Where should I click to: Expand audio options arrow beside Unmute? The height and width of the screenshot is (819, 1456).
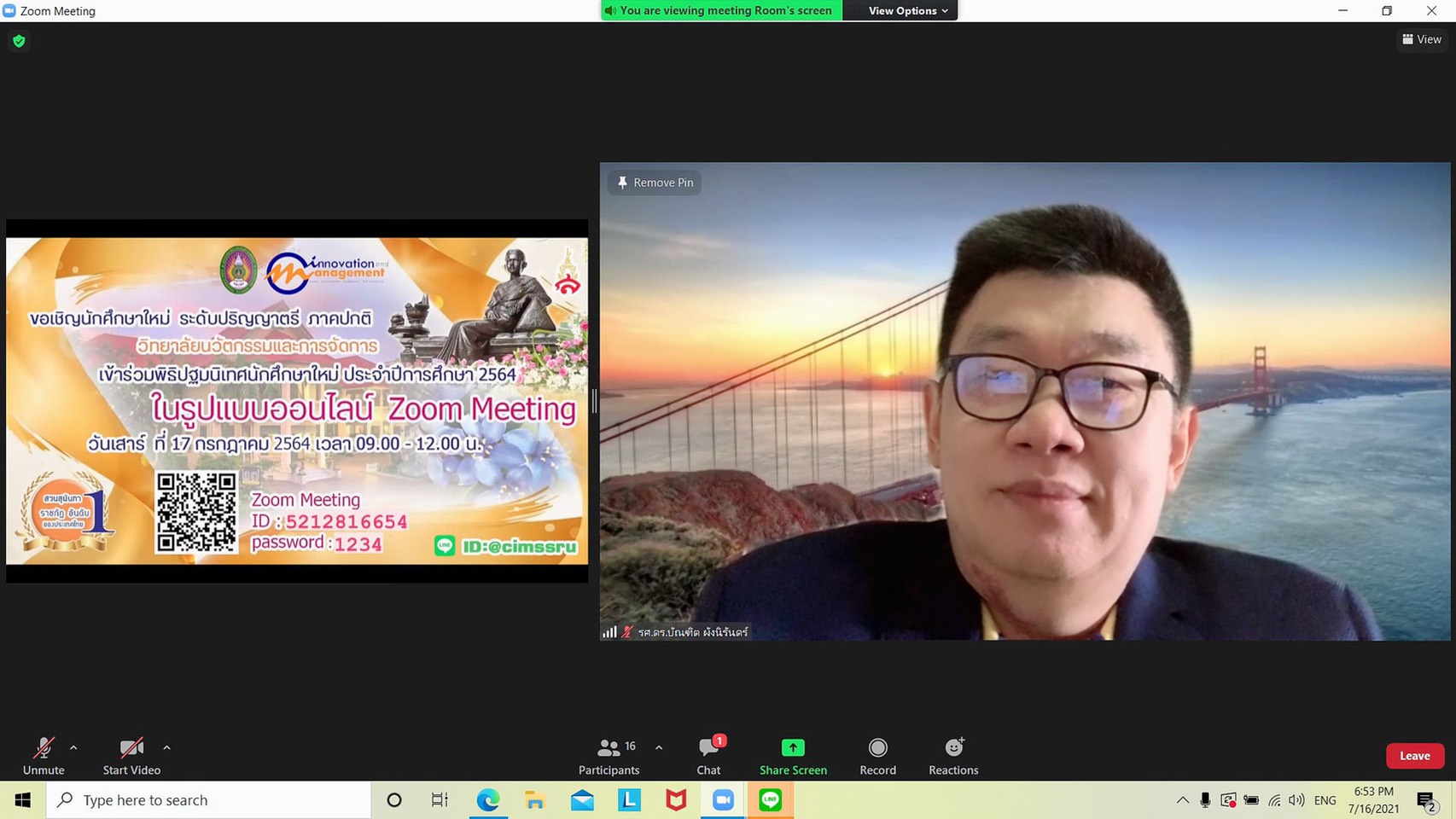click(x=73, y=747)
